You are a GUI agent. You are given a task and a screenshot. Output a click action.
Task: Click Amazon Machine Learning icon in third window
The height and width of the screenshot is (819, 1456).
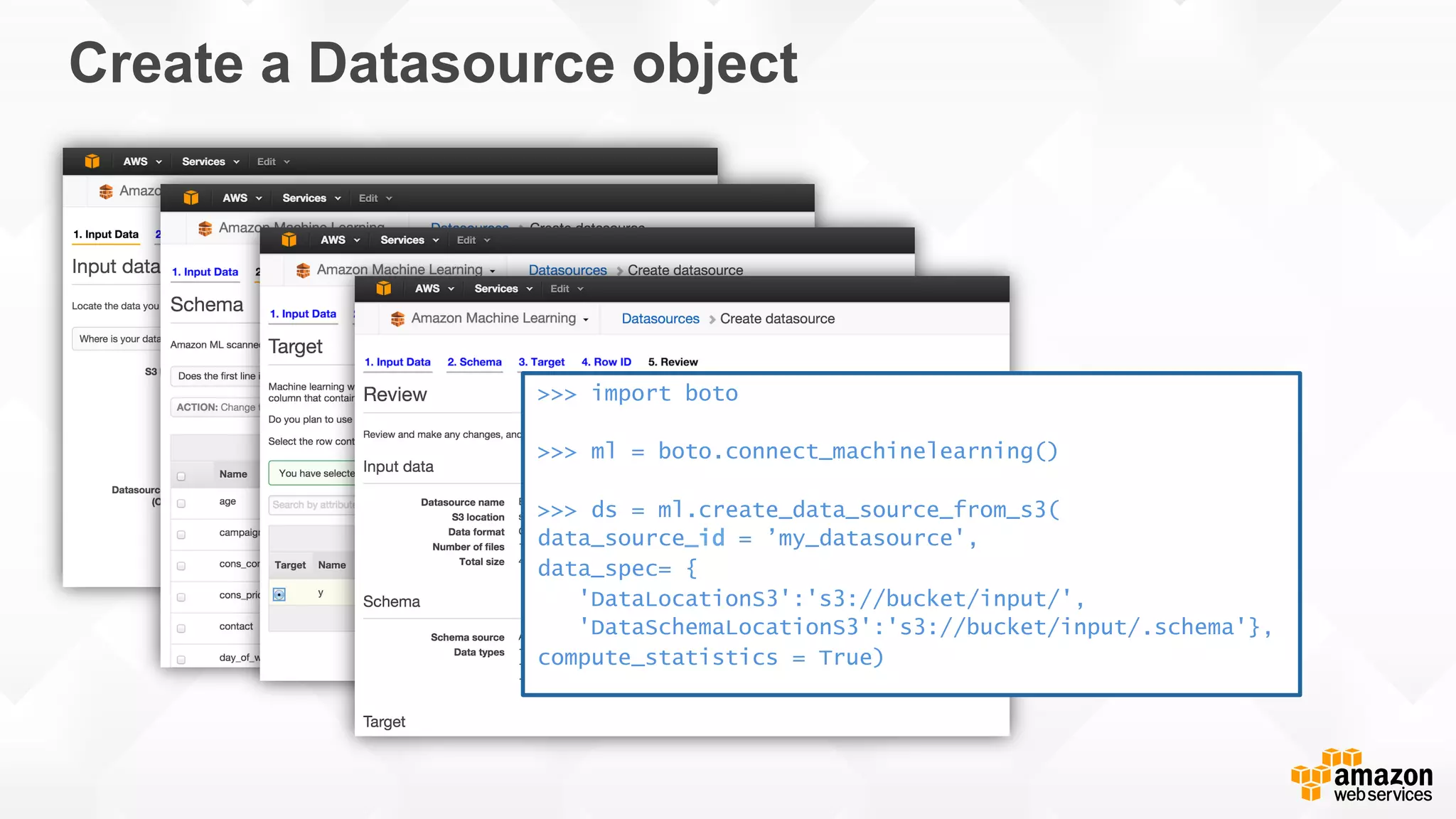[x=303, y=270]
